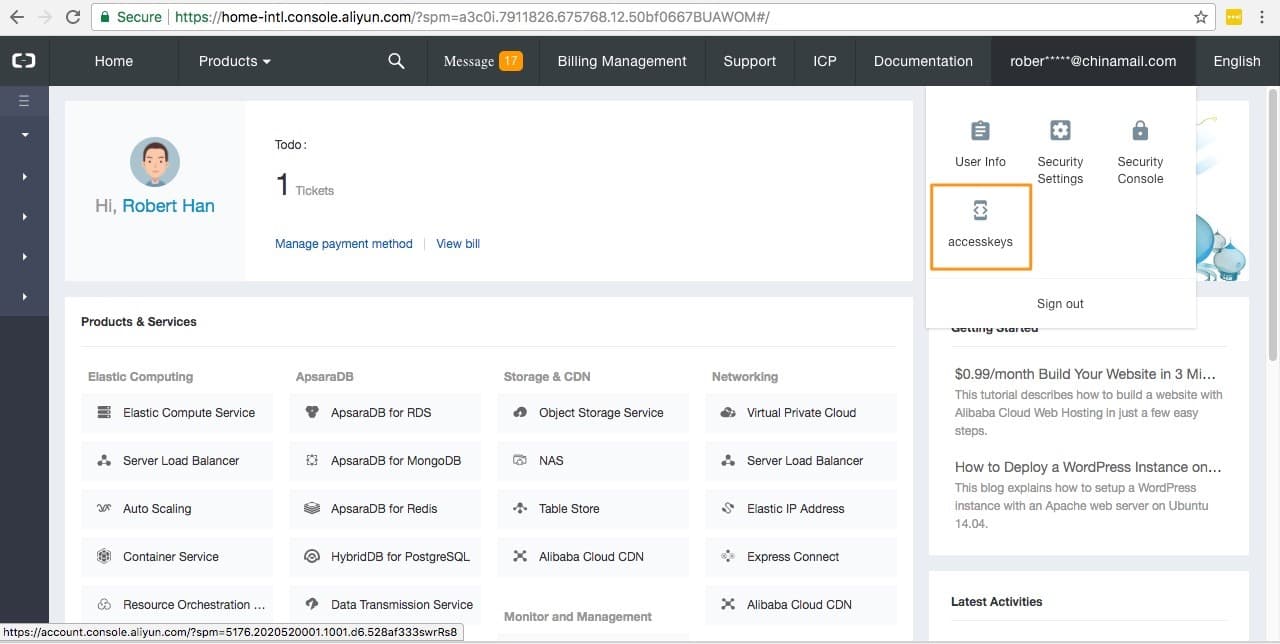Go to Home in top navigation

[114, 61]
